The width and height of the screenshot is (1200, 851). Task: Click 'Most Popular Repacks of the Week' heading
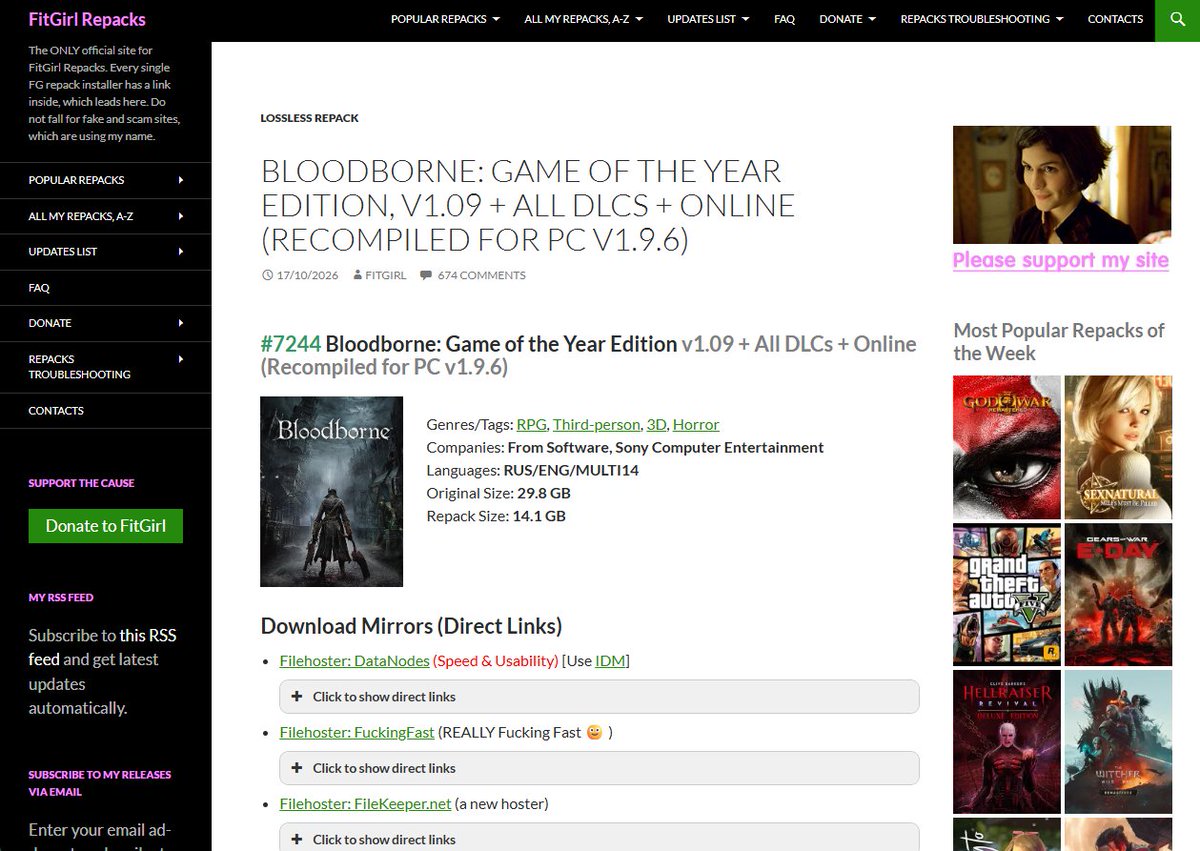click(x=1059, y=342)
